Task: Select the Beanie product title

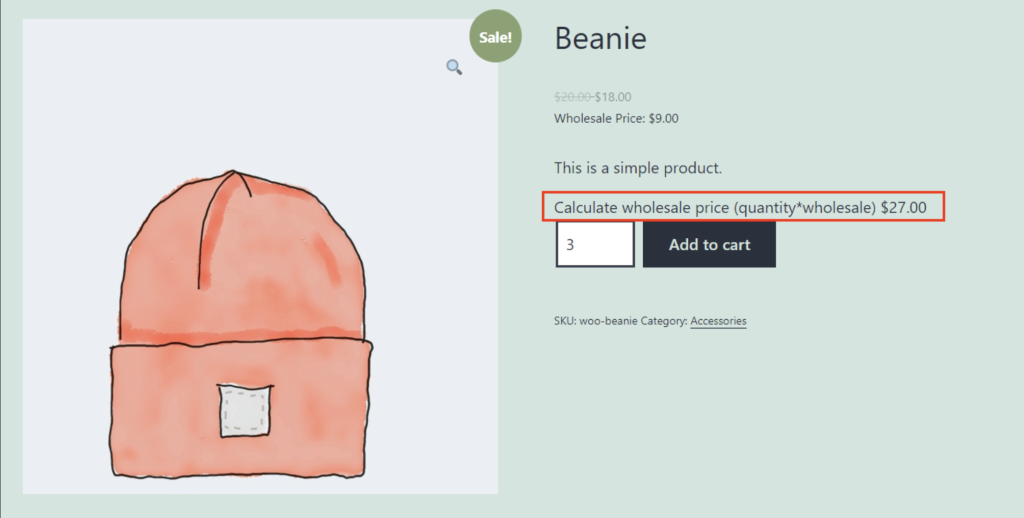Action: click(600, 38)
